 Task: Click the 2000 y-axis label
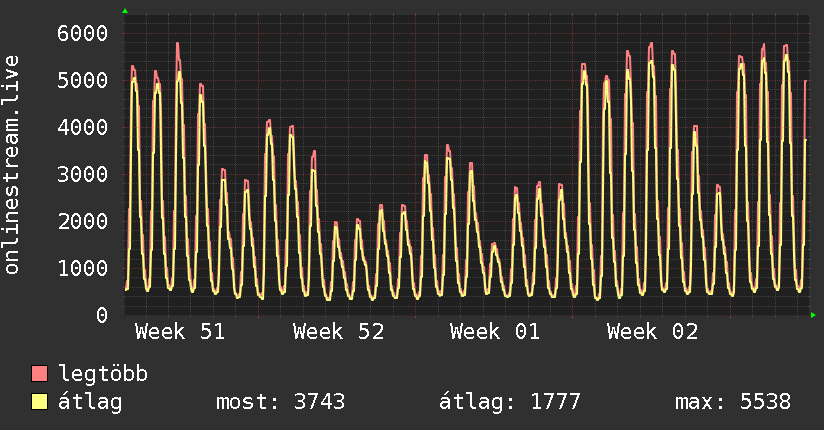[83, 221]
